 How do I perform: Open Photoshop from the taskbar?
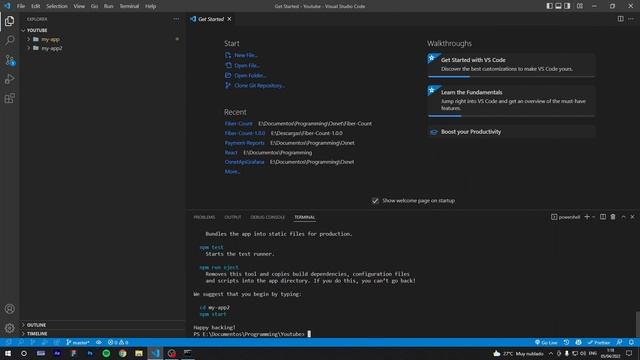(90, 353)
